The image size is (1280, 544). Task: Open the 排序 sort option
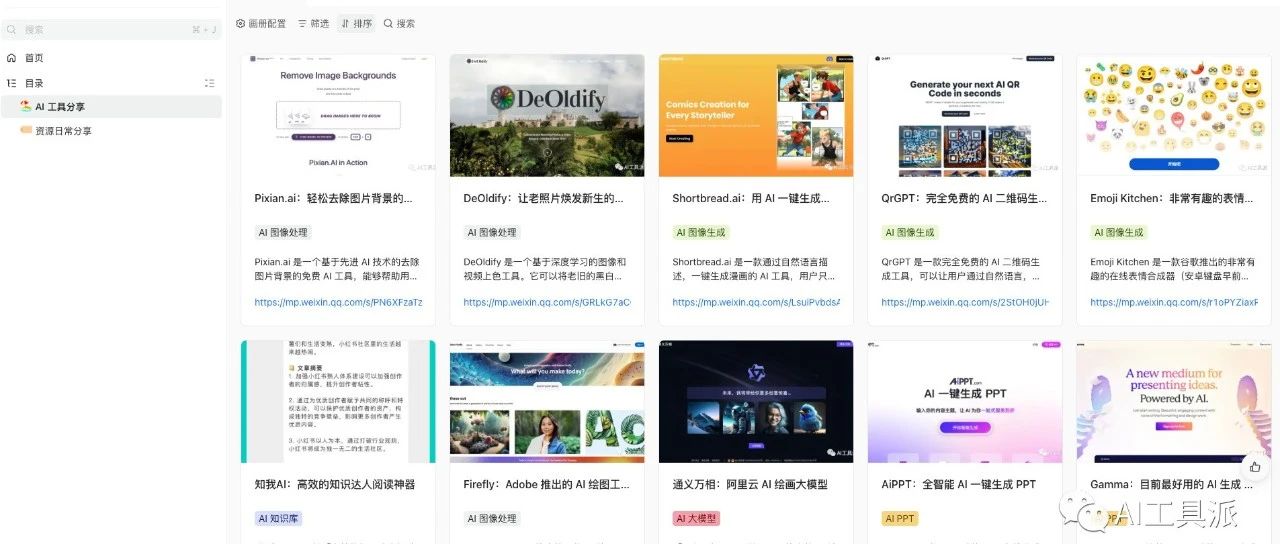coord(356,23)
